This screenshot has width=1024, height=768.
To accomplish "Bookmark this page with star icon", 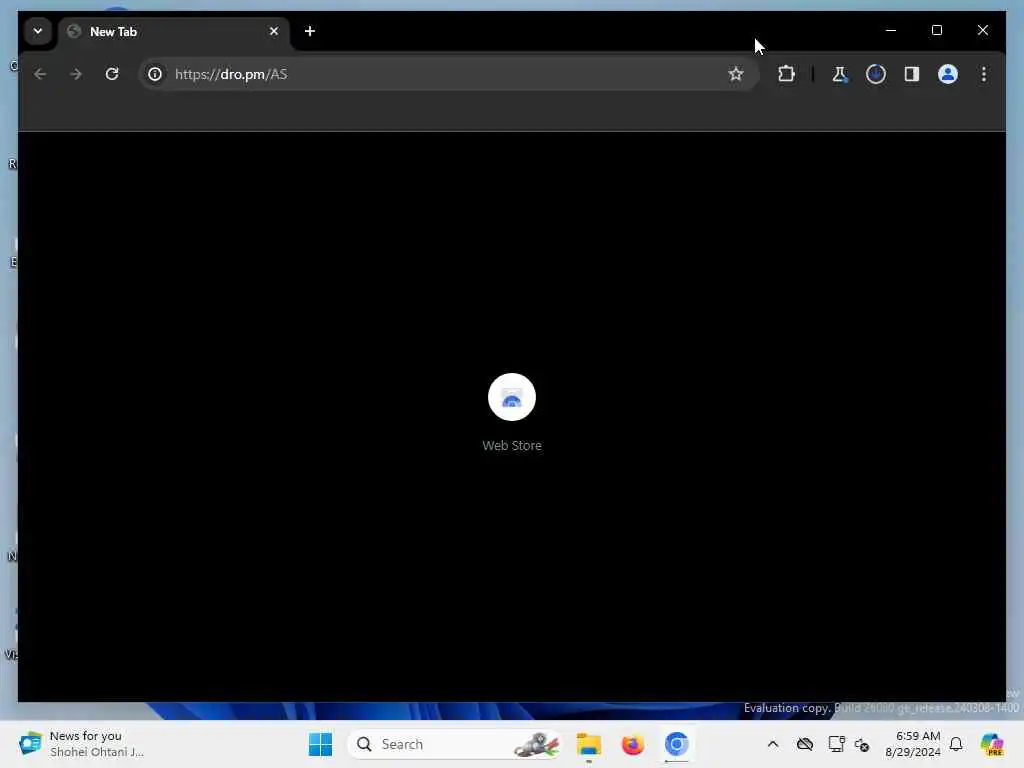I will coord(736,74).
